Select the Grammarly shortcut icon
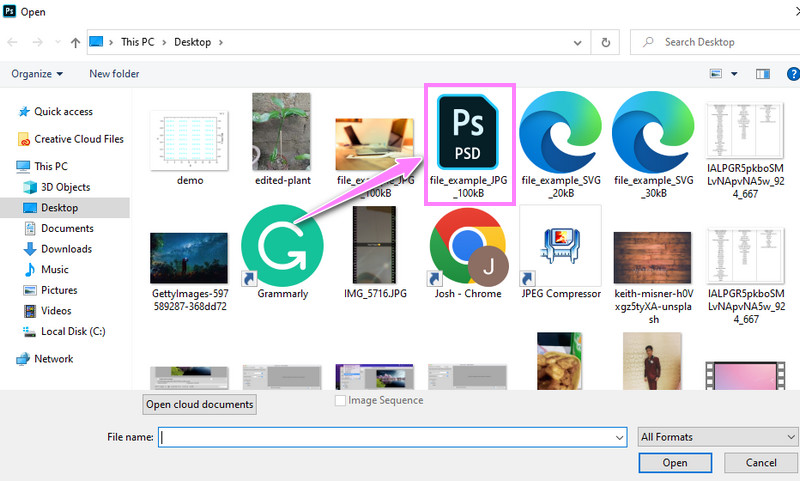Viewport: 800px width, 481px height. 282,245
